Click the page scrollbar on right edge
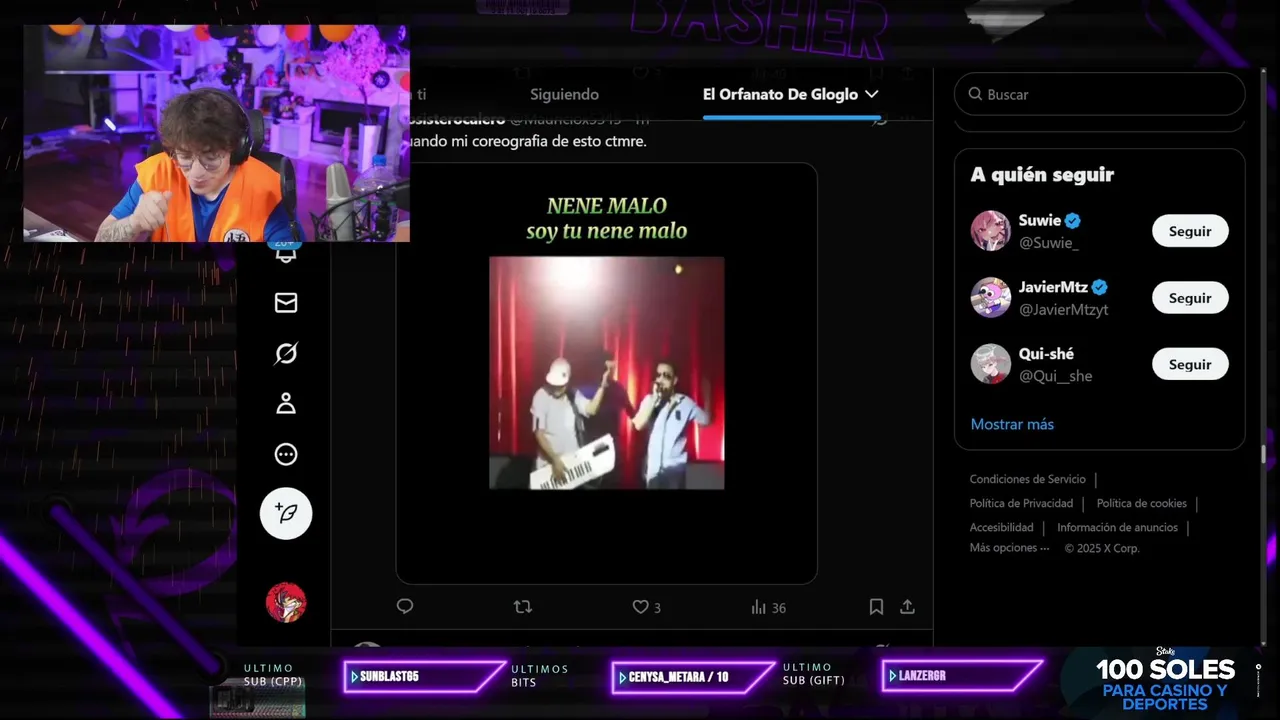Image resolution: width=1280 pixels, height=720 pixels. click(1264, 455)
